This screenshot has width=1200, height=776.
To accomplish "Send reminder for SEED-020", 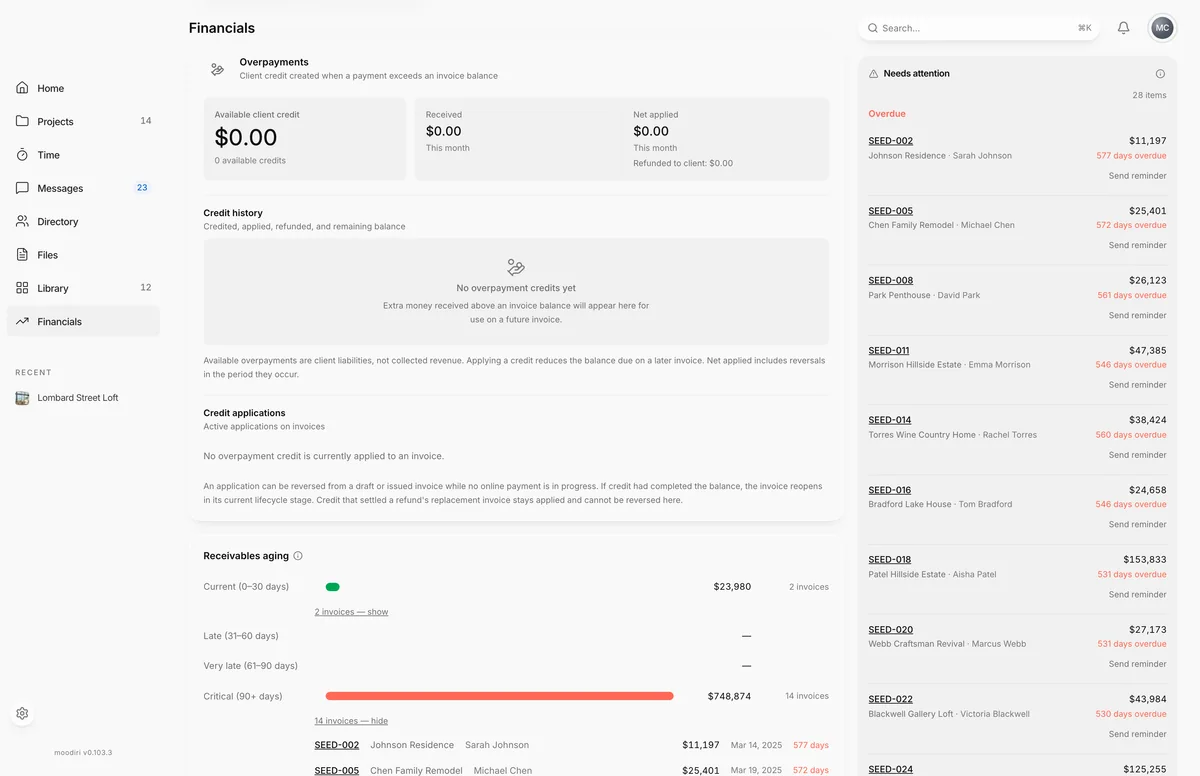I will [1137, 664].
